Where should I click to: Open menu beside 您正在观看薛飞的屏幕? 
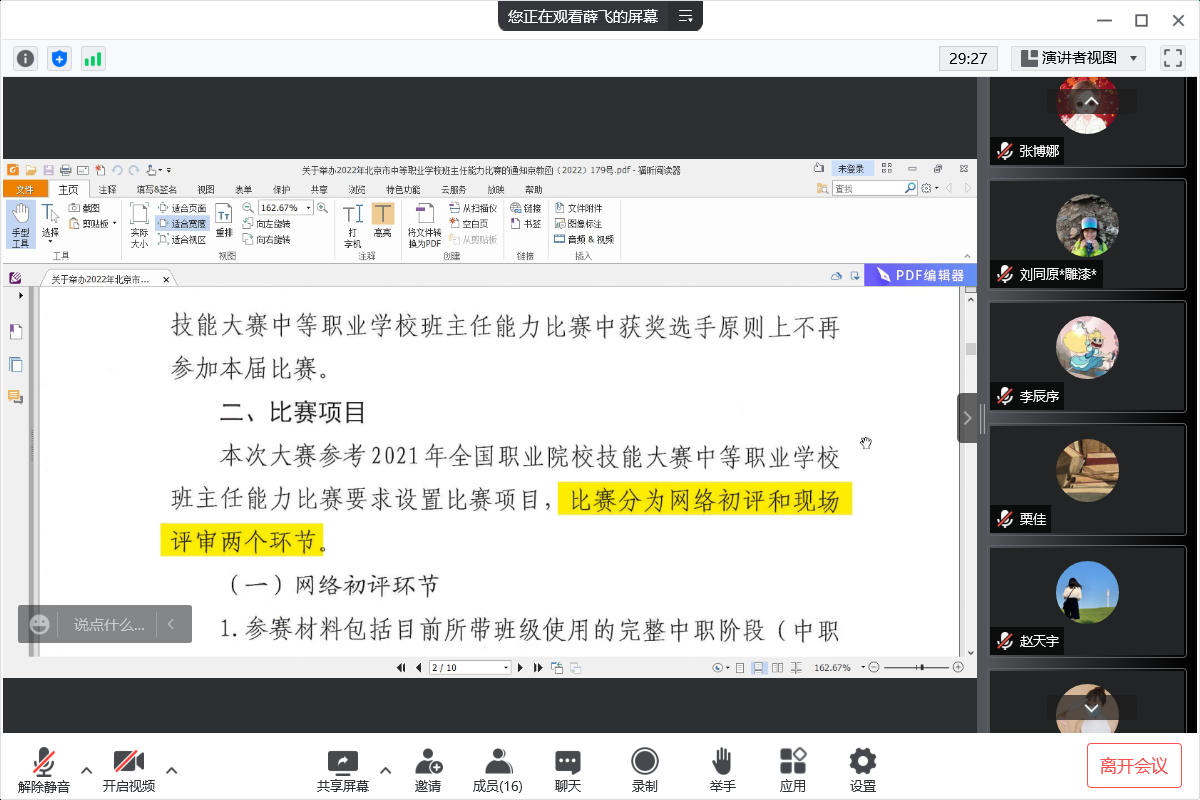(685, 16)
